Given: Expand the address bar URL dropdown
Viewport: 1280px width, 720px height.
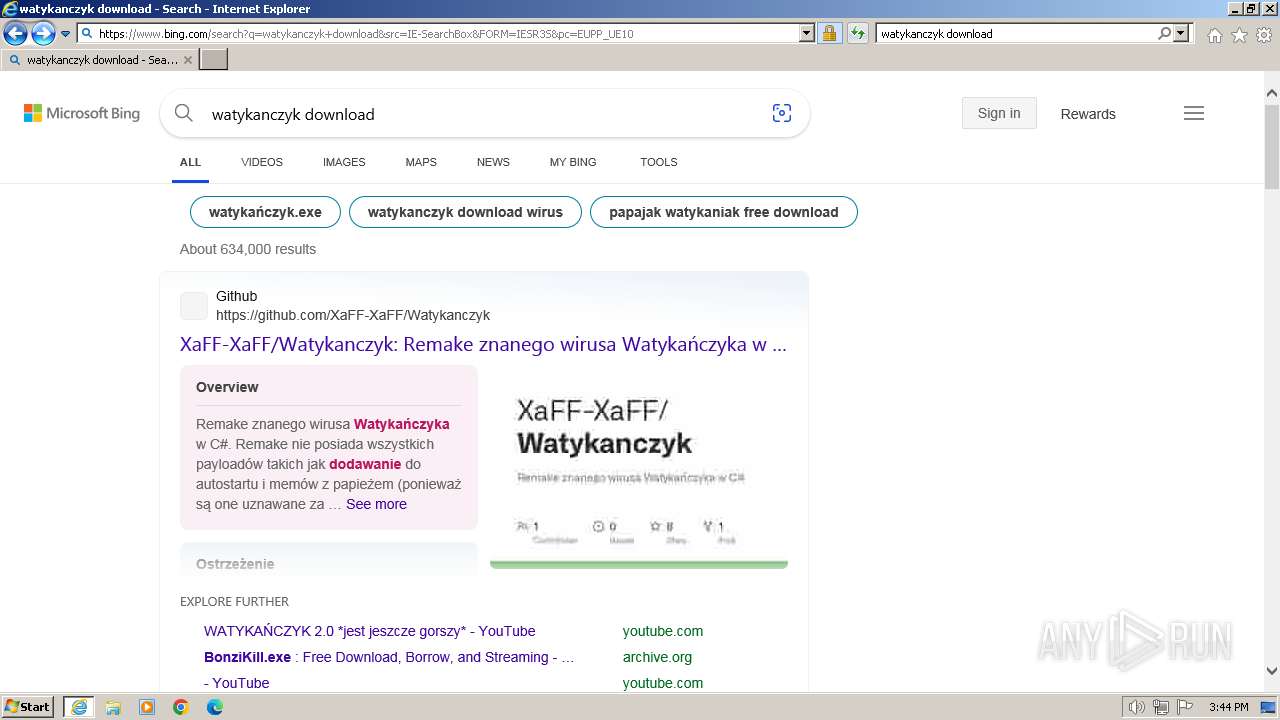Looking at the screenshot, I should pyautogui.click(x=807, y=33).
